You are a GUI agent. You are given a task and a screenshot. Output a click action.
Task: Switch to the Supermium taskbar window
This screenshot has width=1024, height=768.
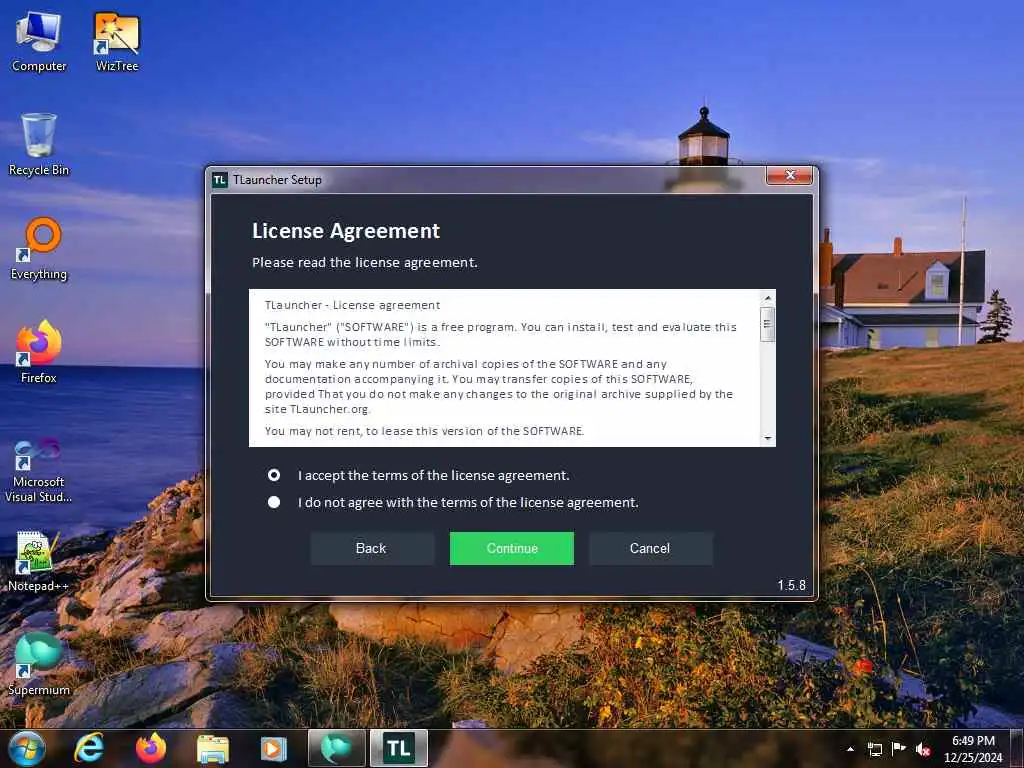(336, 748)
